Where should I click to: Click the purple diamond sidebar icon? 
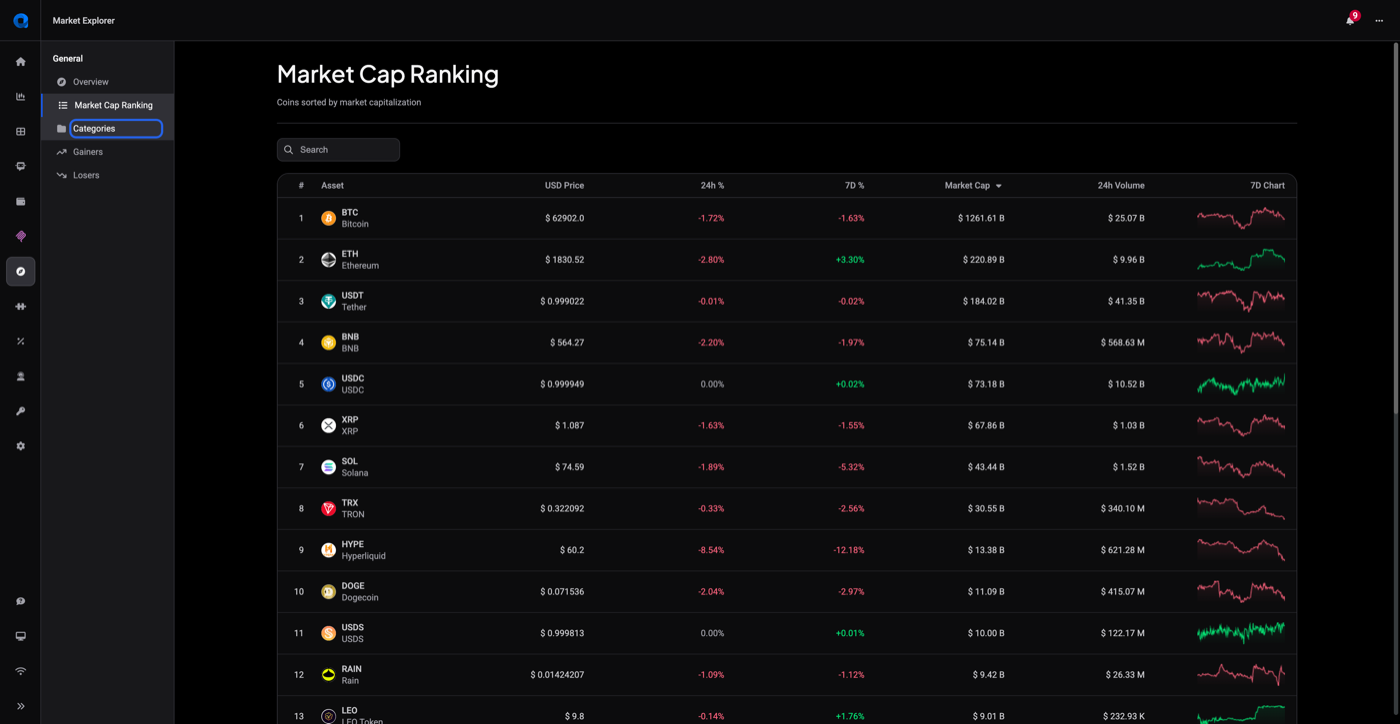point(20,237)
